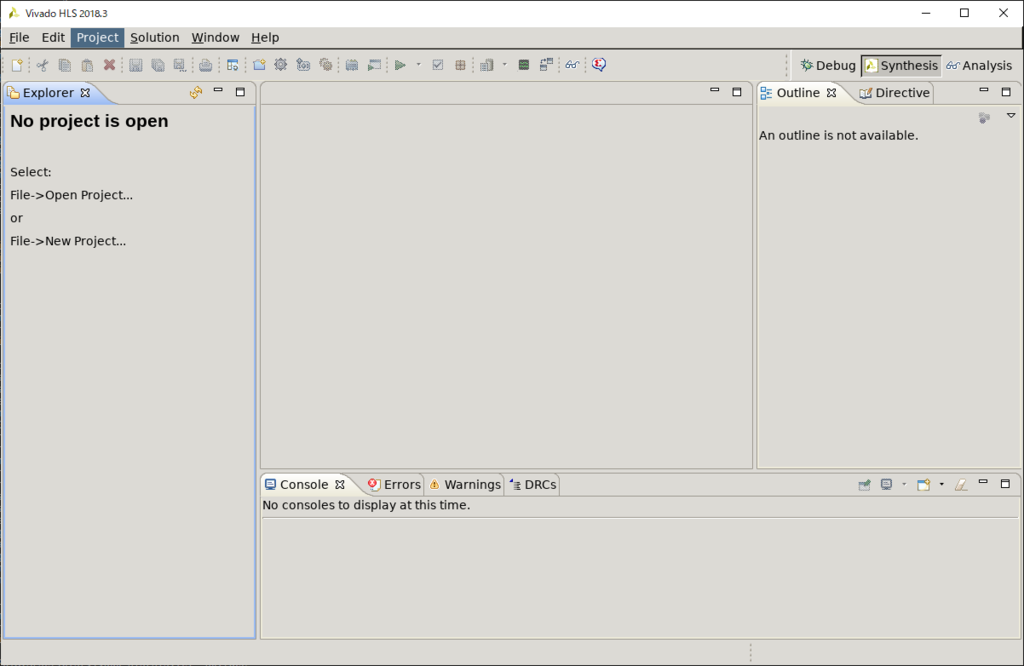Open the Window menu
This screenshot has height=666, width=1024.
[216, 37]
